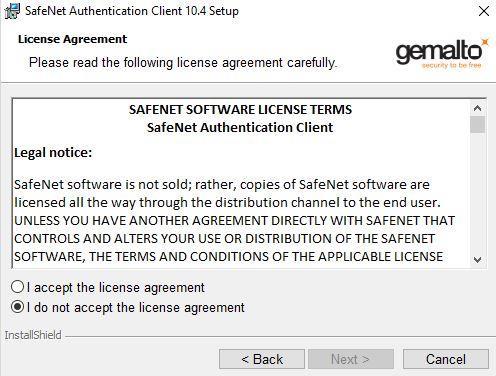
Task: Cancel the installation with the Cancel button
Action: coord(446,359)
